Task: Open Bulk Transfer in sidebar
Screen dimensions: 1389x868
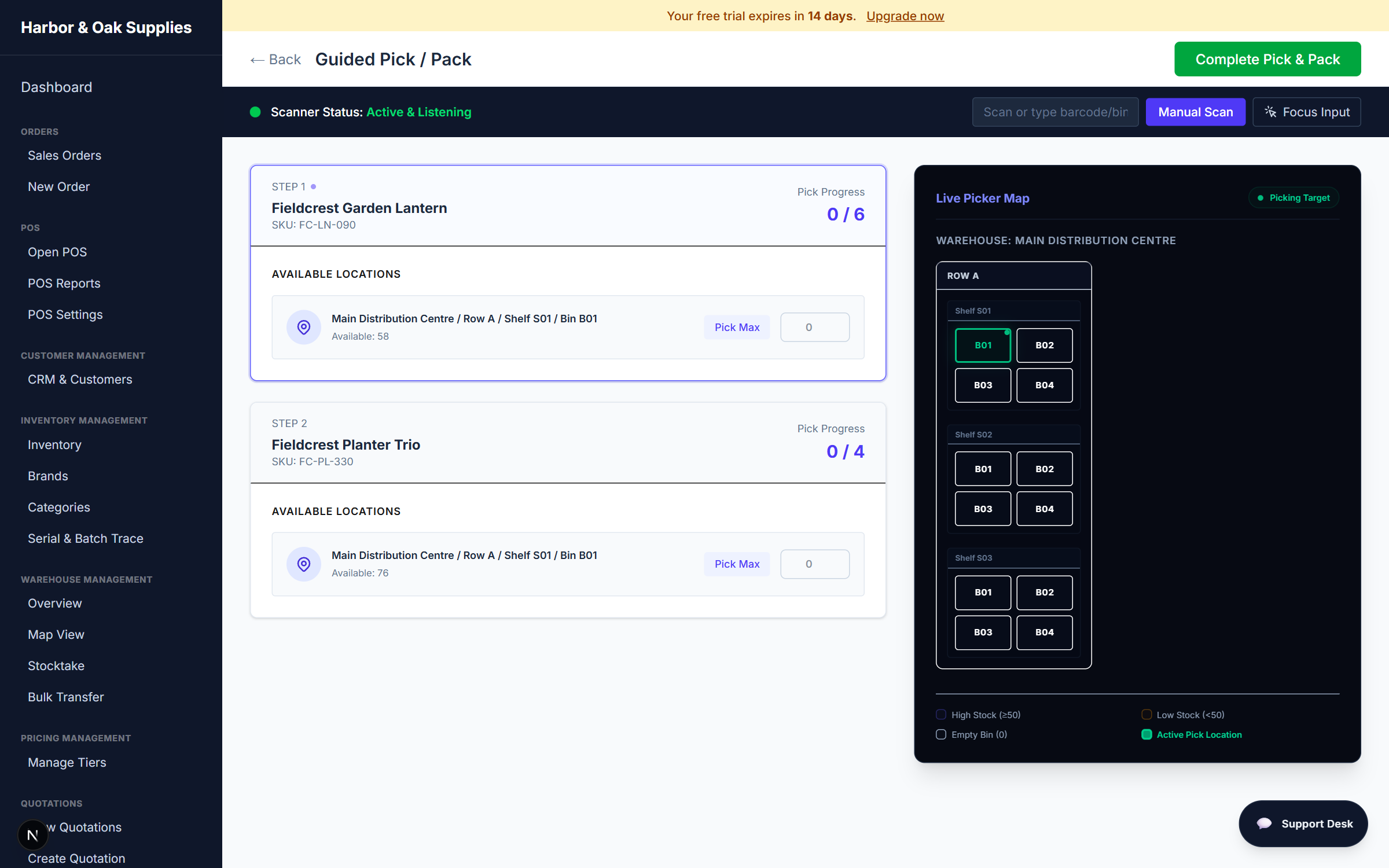Action: tap(66, 697)
